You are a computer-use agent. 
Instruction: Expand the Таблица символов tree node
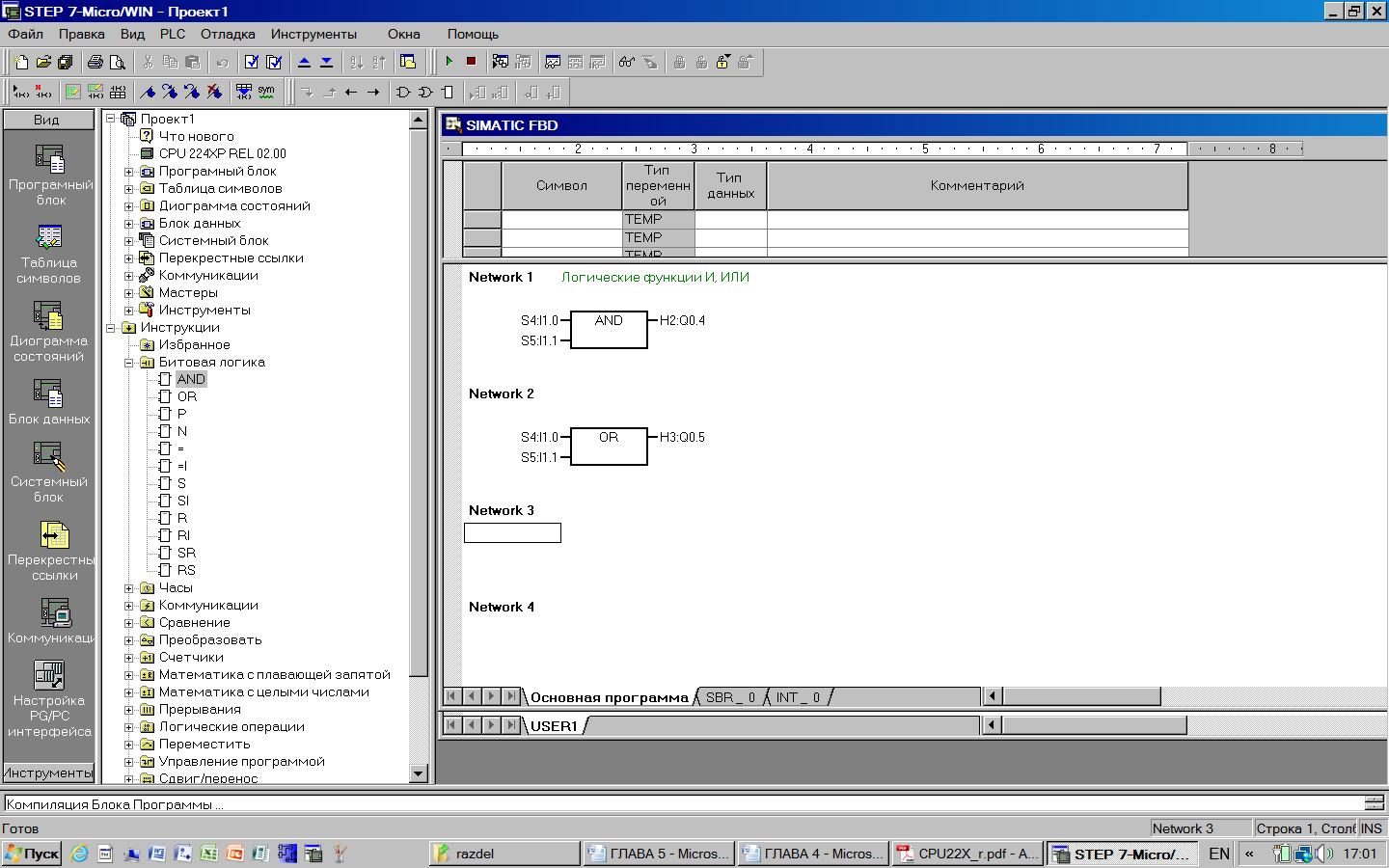point(129,189)
